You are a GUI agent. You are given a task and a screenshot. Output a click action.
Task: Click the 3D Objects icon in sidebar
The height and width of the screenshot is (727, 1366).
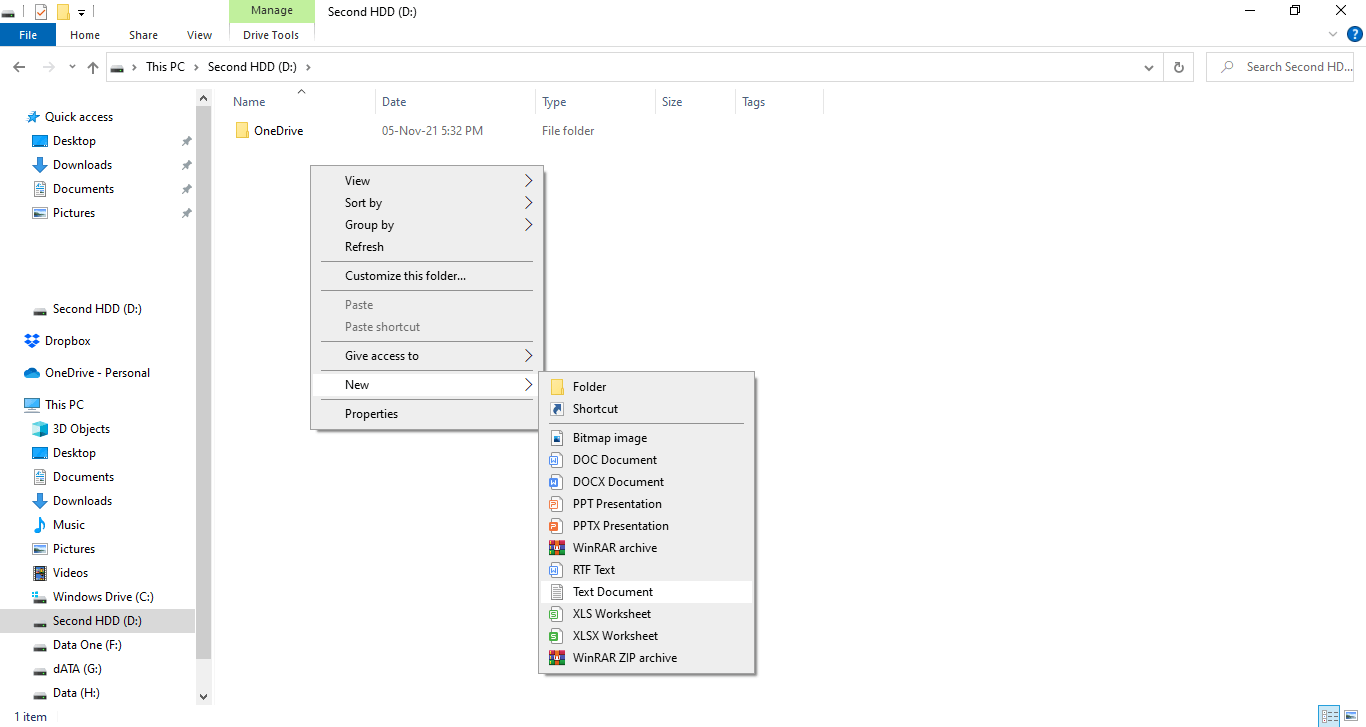click(40, 429)
